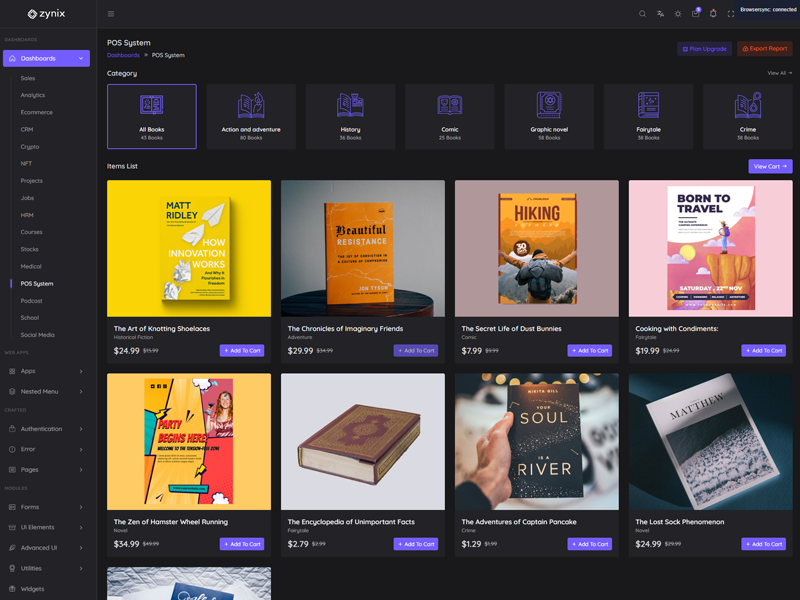The height and width of the screenshot is (600, 800).
Task: Go to Analytics dashboard in sidebar
Action: coord(33,95)
